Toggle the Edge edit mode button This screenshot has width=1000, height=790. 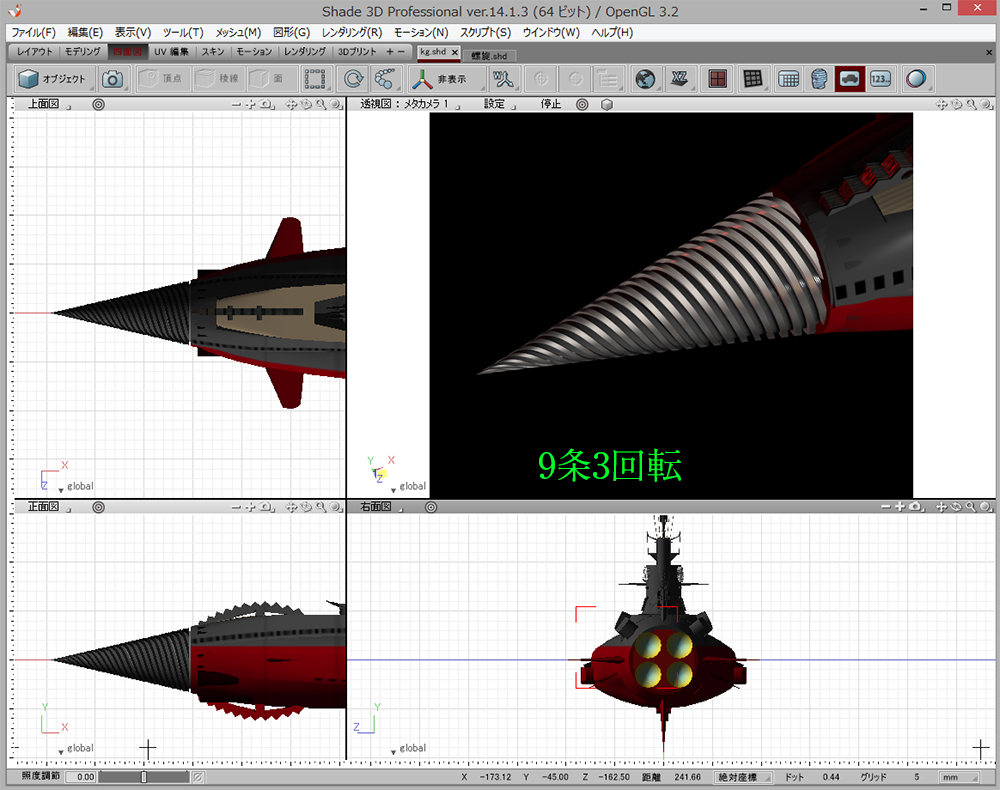[219, 79]
